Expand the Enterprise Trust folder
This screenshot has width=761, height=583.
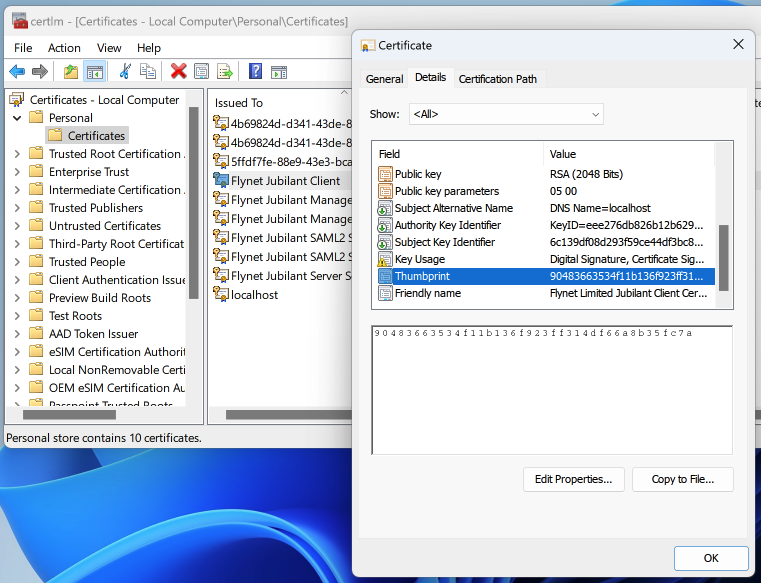point(17,172)
